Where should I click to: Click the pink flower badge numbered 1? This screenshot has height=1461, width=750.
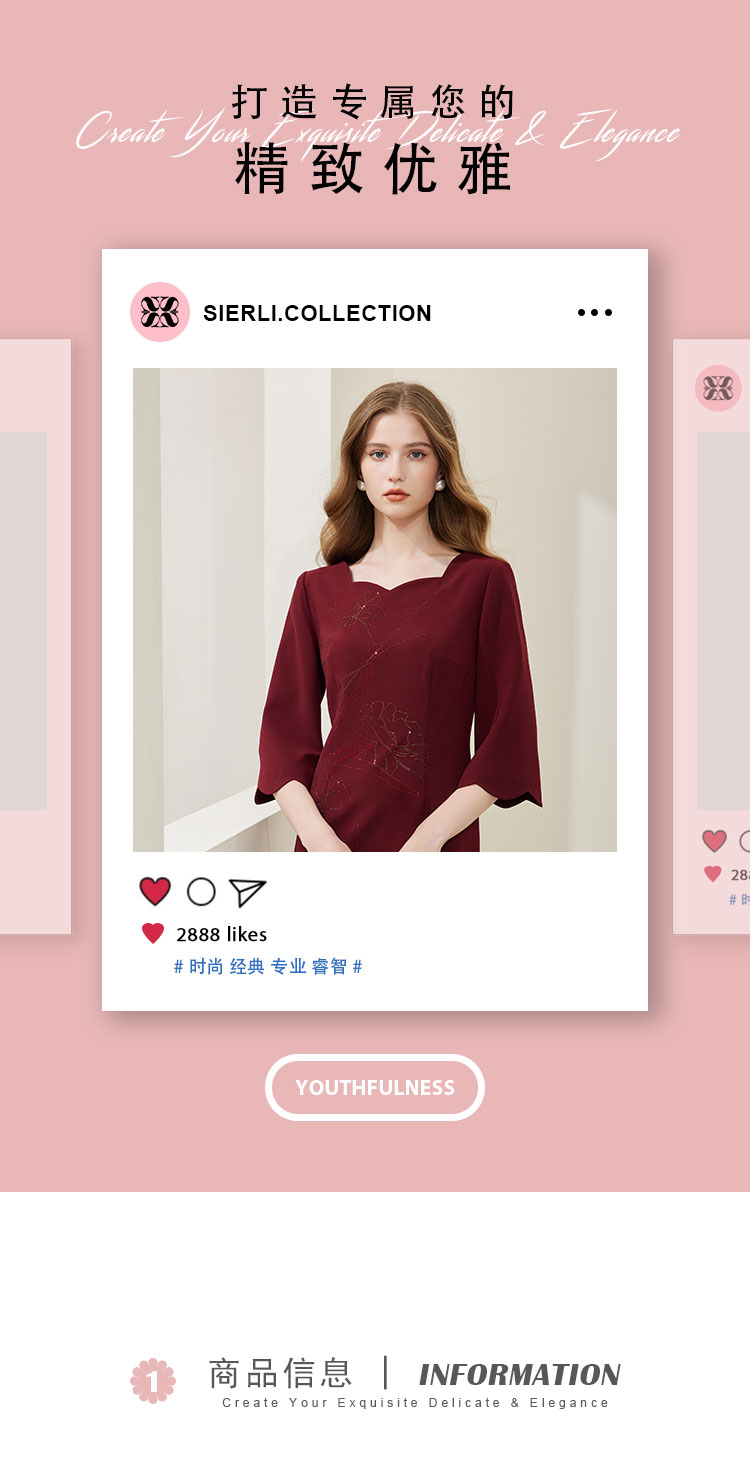153,1381
